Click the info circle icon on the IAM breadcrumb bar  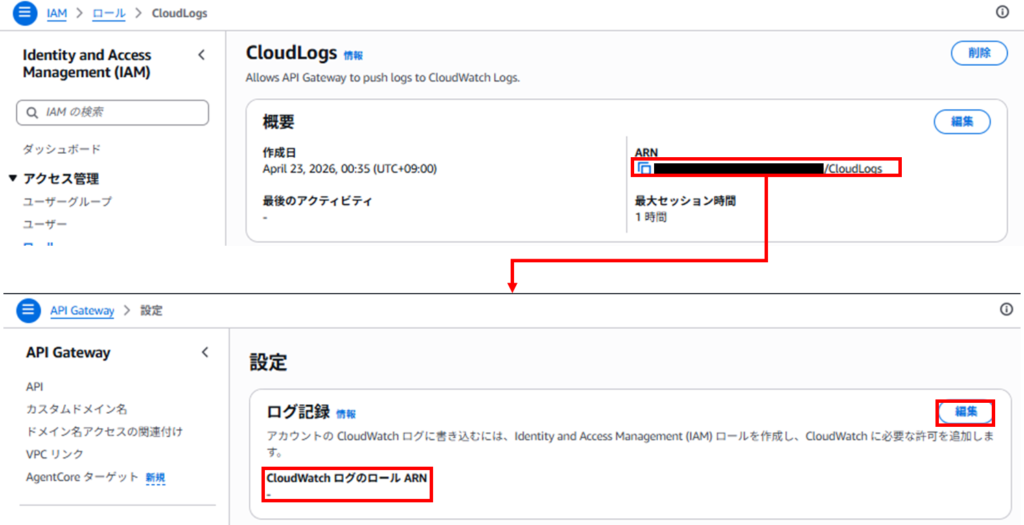[1003, 12]
